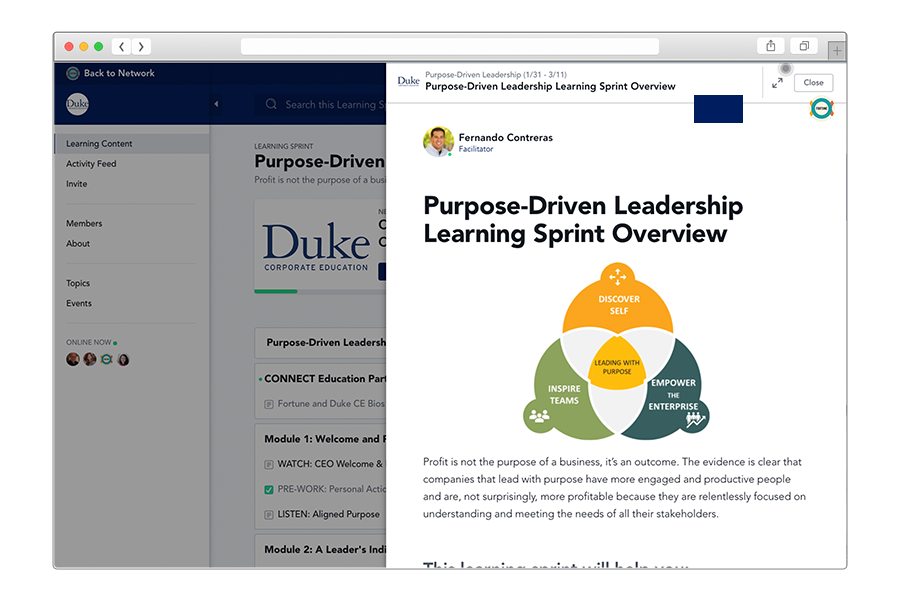
Task: Open Module 2: A Leader's section heading
Action: 325,549
